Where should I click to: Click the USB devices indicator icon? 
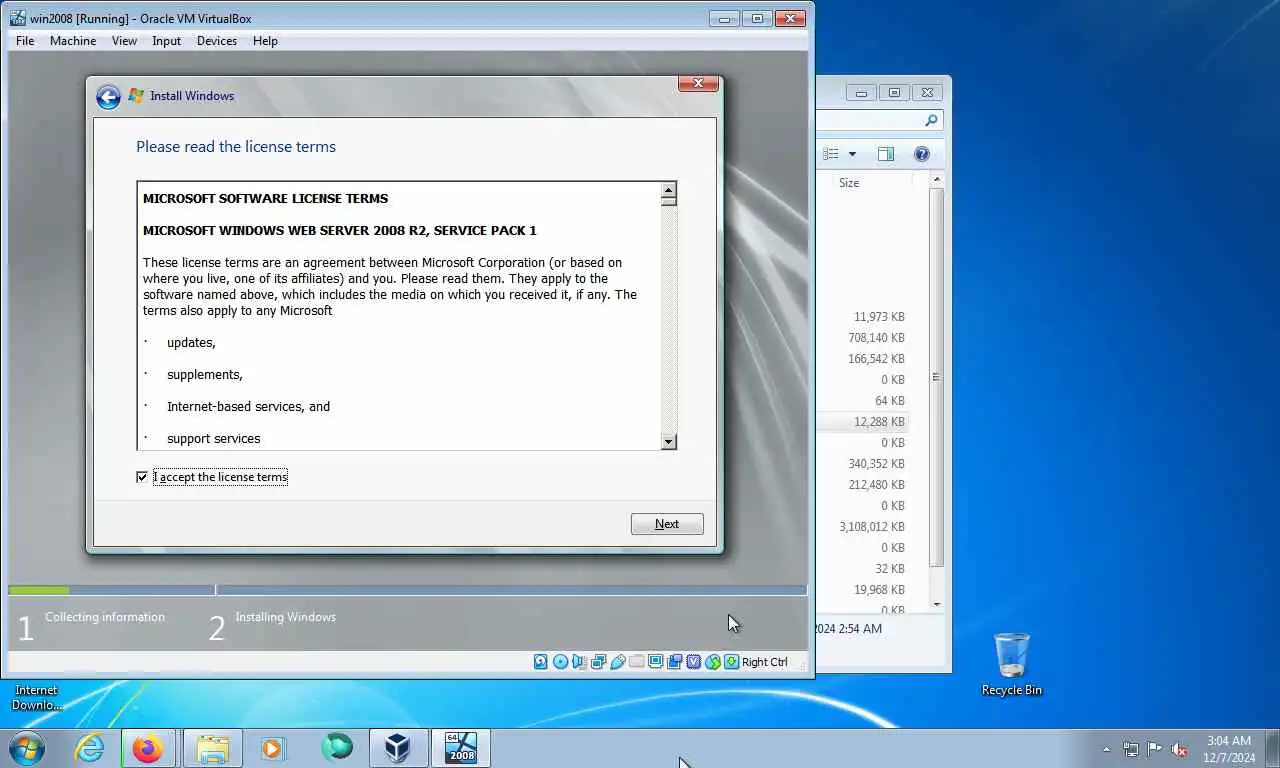[617, 661]
